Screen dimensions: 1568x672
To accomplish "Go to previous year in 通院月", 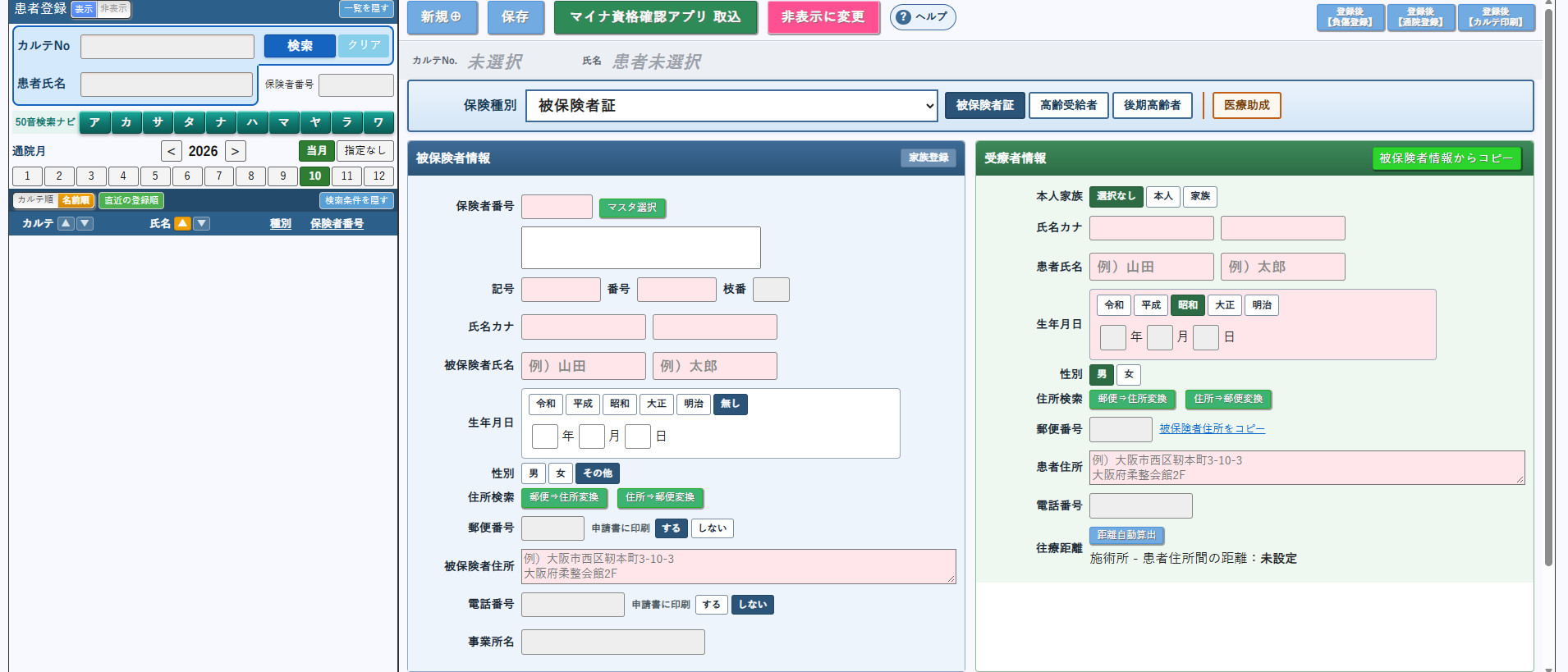I will [172, 151].
